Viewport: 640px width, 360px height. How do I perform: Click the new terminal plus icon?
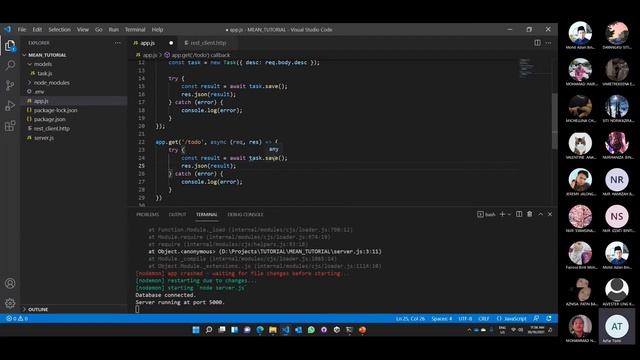(x=502, y=214)
